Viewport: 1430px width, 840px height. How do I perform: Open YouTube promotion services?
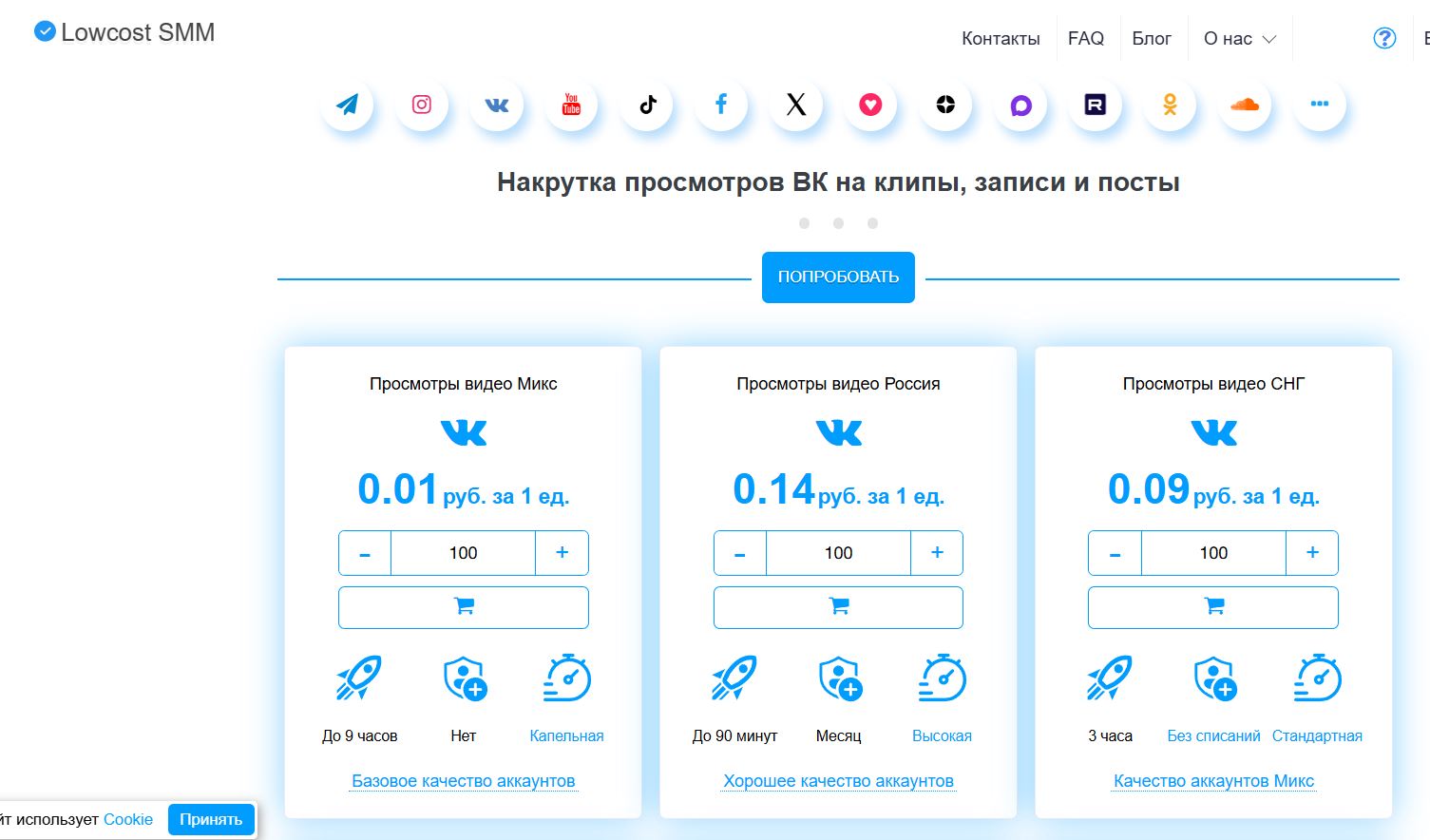point(571,105)
